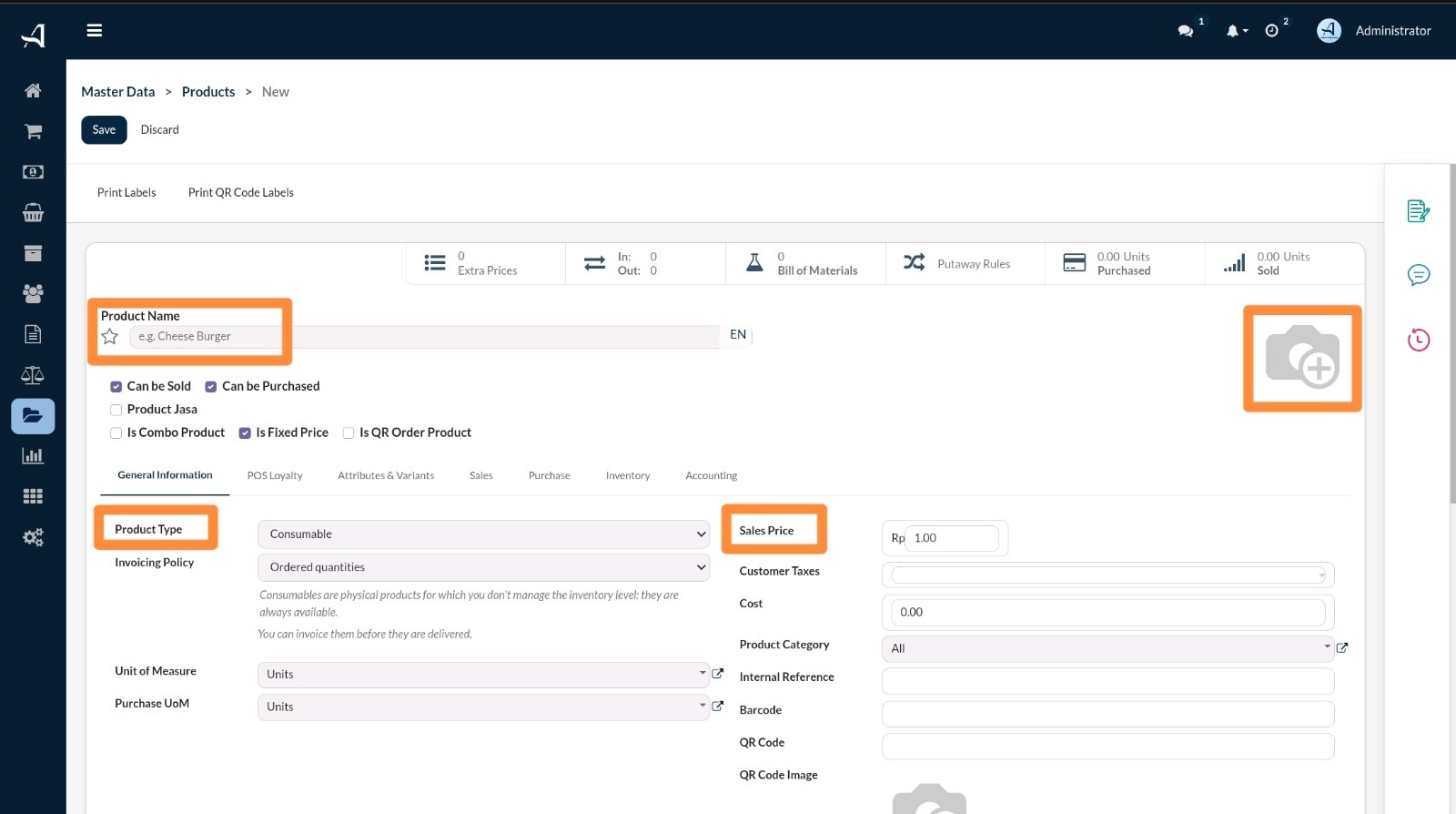
Task: Open the money banknote sidebar module
Action: [x=33, y=171]
